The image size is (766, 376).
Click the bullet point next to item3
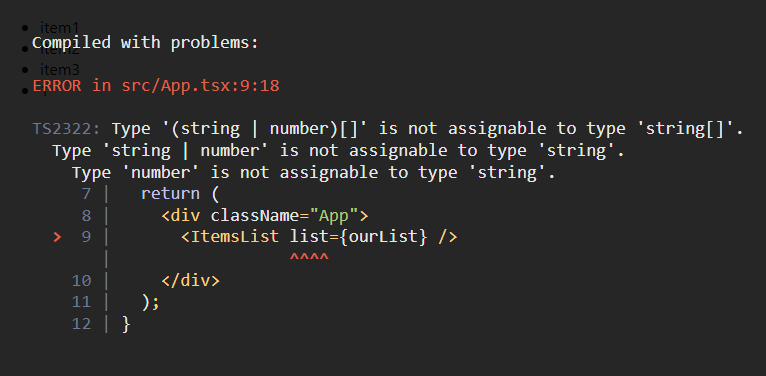pyautogui.click(x=25, y=70)
